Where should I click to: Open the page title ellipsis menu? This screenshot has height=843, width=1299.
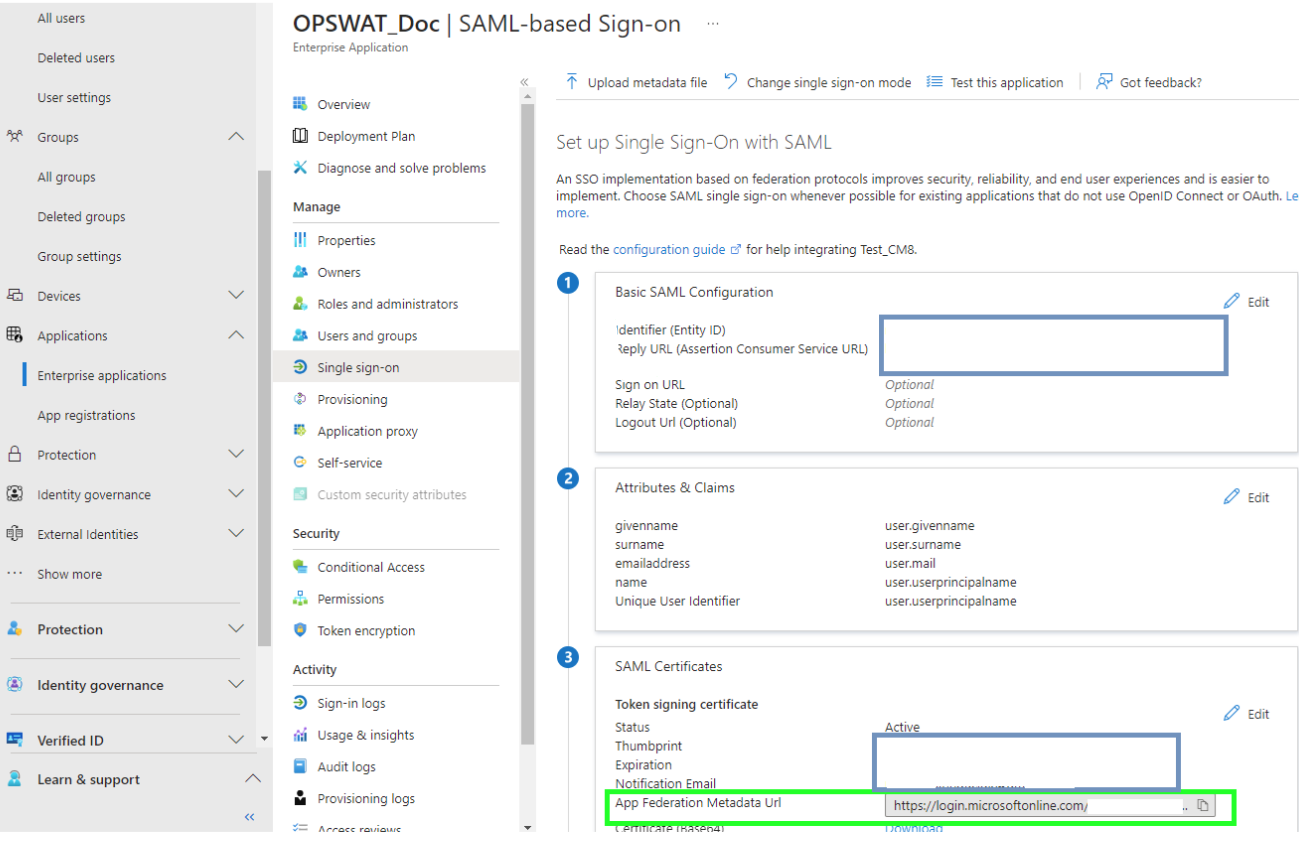[713, 24]
